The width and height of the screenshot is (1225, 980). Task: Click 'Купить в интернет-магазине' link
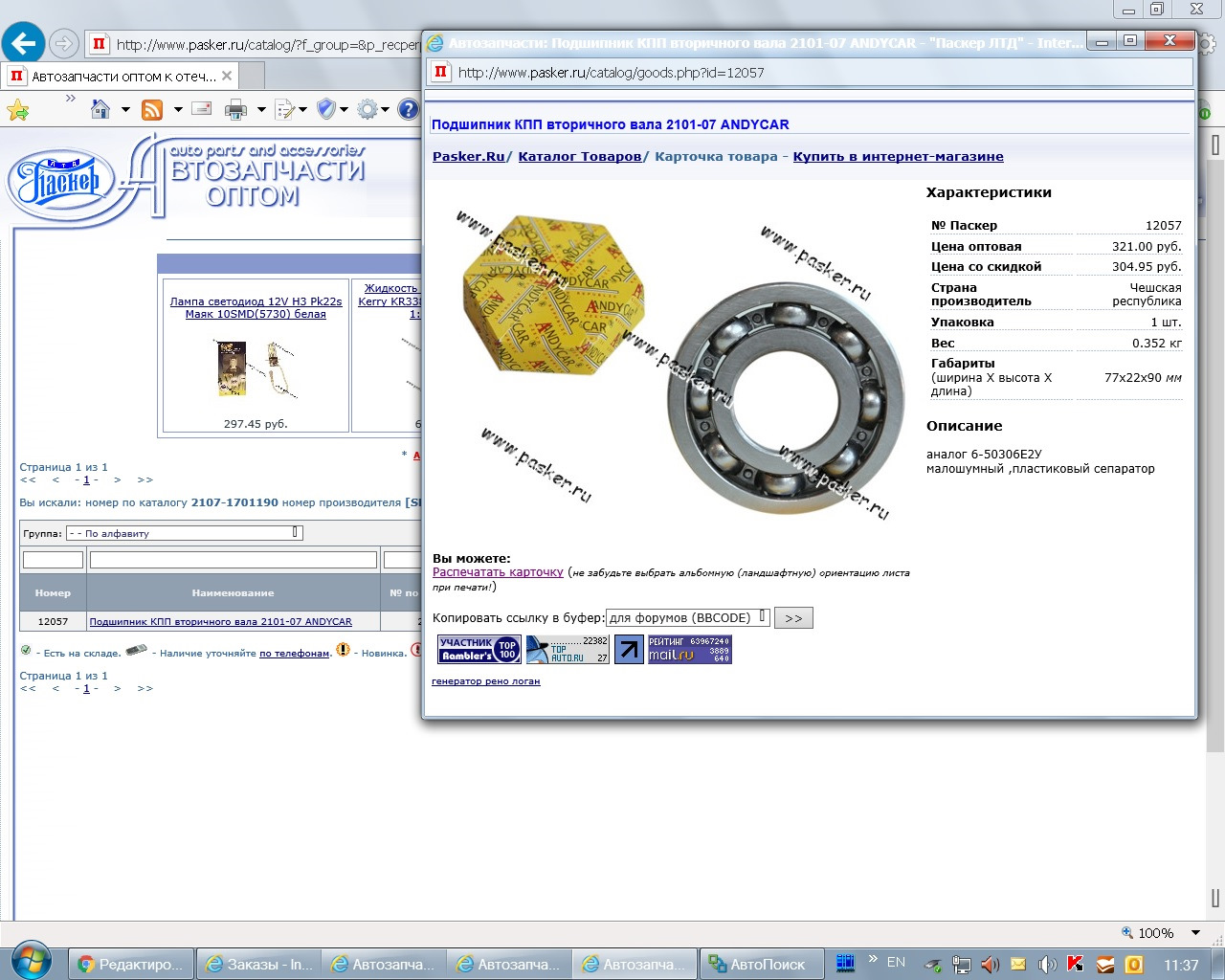tap(899, 156)
